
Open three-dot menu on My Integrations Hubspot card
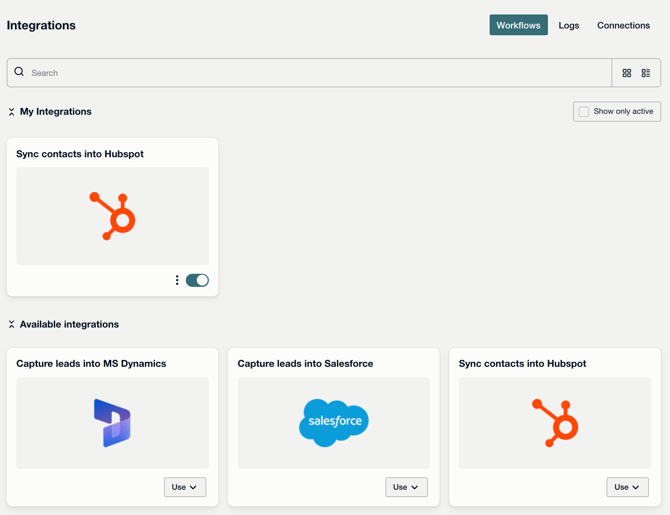(177, 280)
